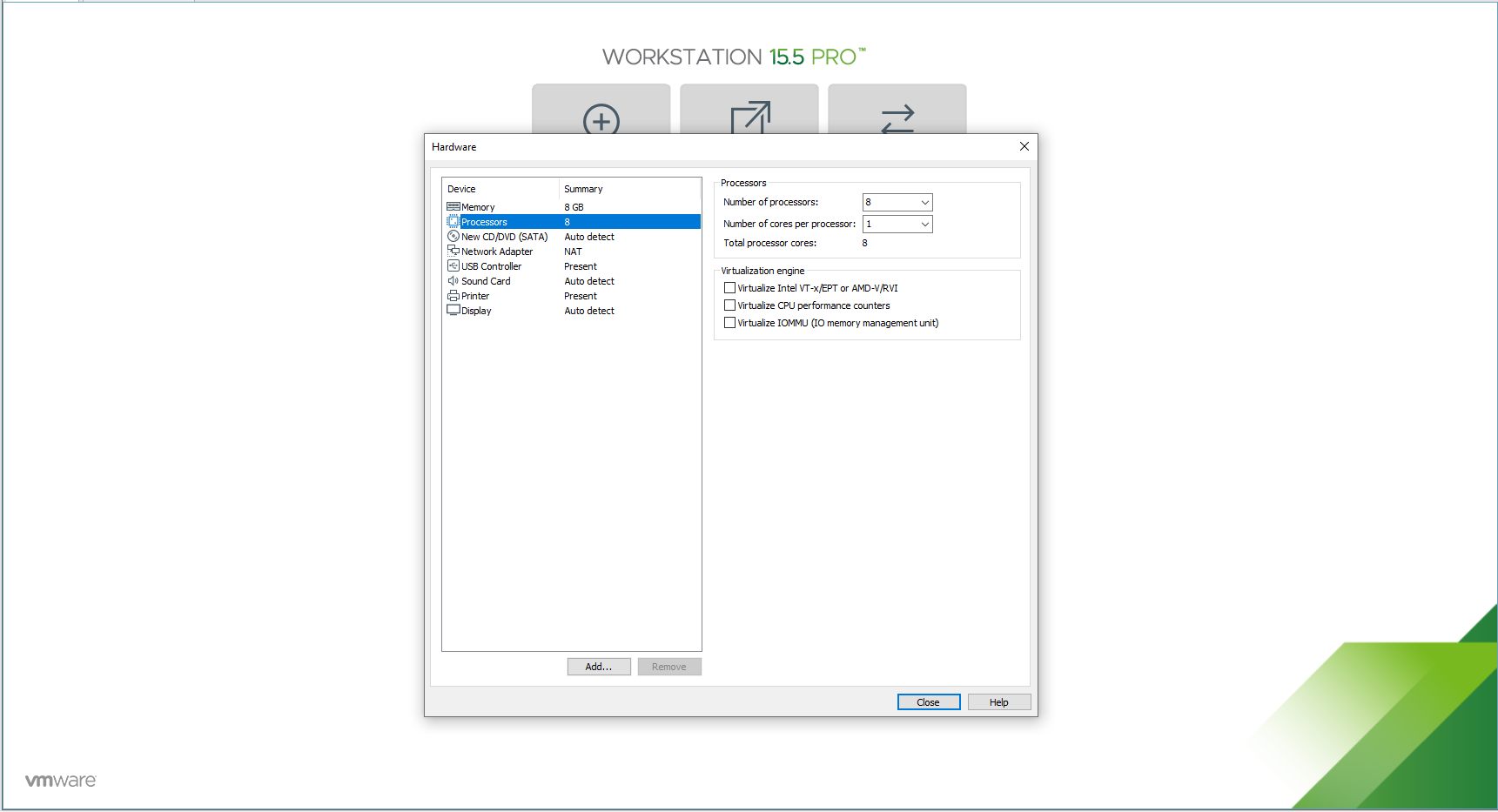Enable Virtualize Intel VT-x/EPT or AMD-V/RVI
Screen dimensions: 1498x812
(729, 288)
